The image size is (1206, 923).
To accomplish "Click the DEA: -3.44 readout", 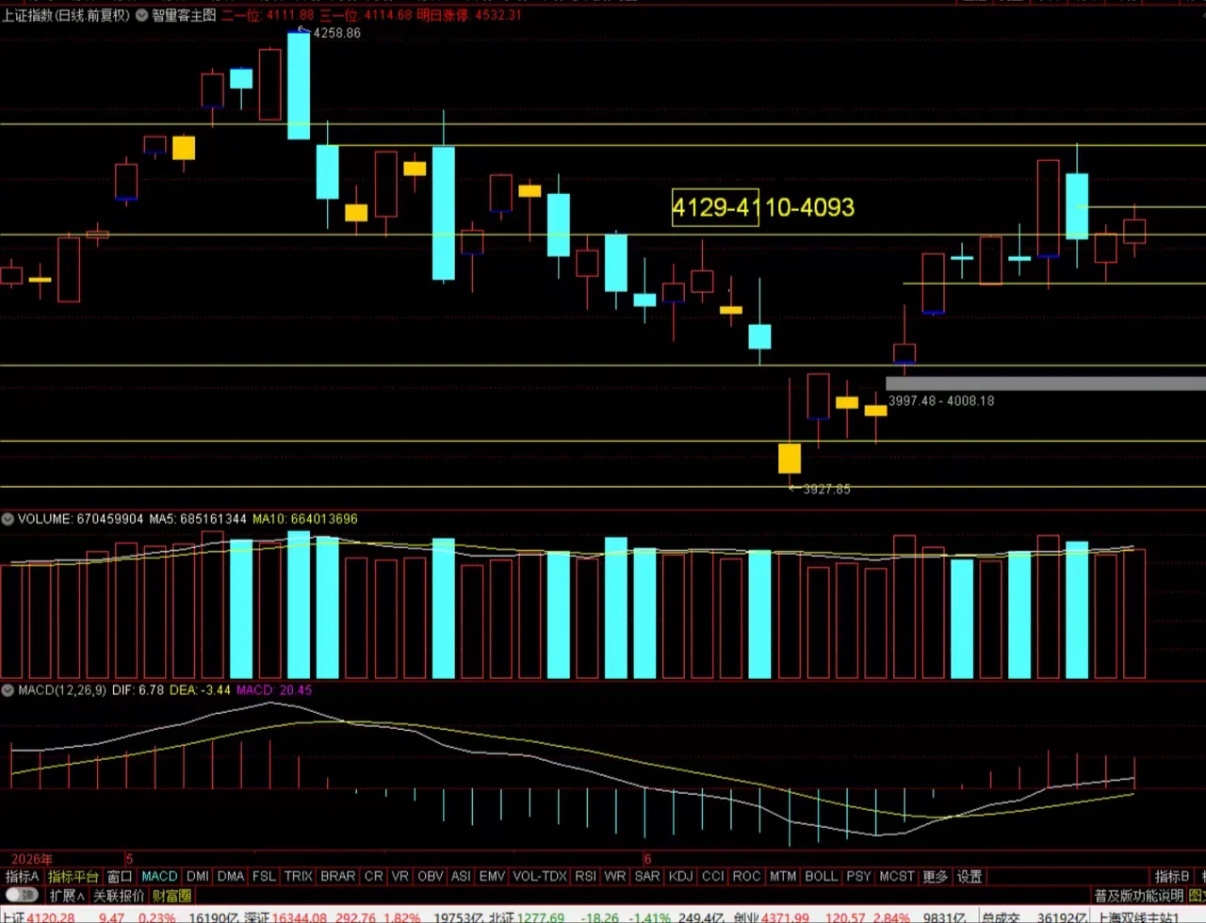I will pyautogui.click(x=199, y=690).
